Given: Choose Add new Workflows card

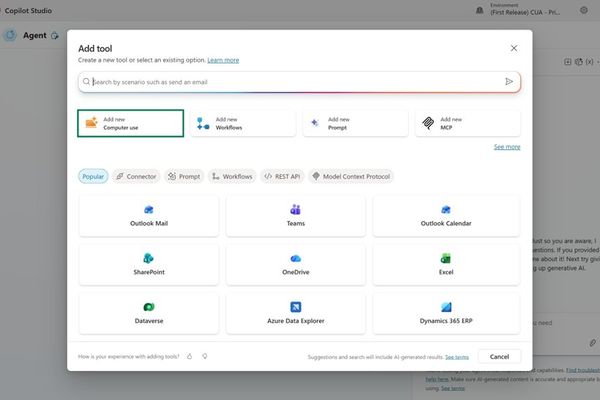Looking at the screenshot, I should pyautogui.click(x=243, y=123).
